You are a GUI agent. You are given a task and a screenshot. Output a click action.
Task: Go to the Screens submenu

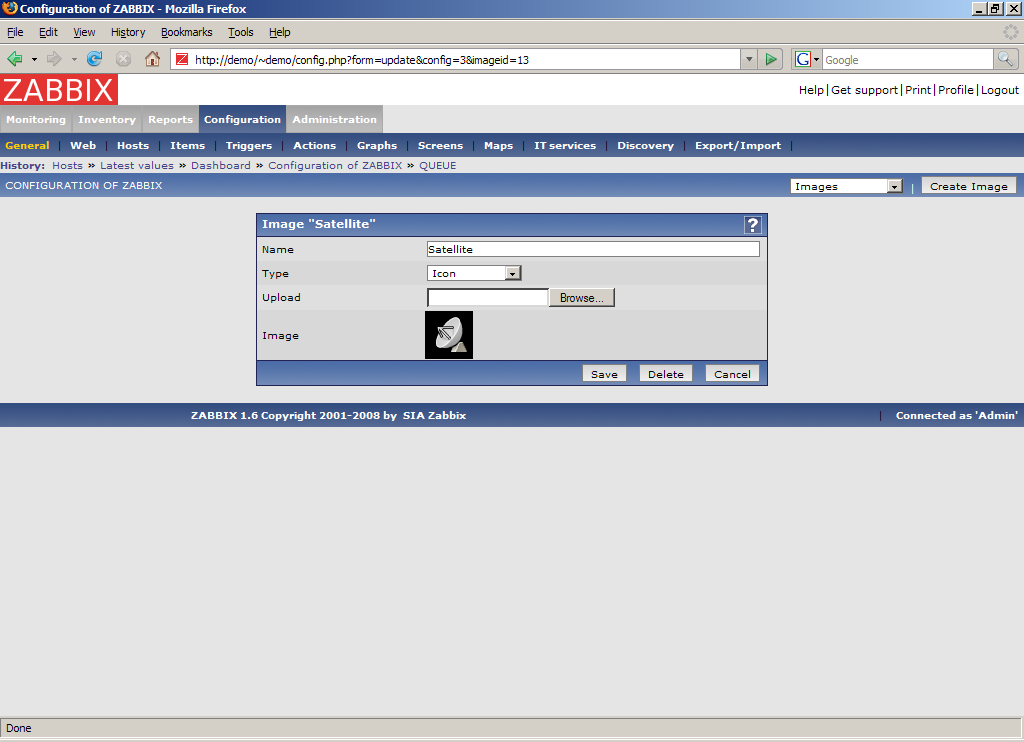tap(440, 146)
